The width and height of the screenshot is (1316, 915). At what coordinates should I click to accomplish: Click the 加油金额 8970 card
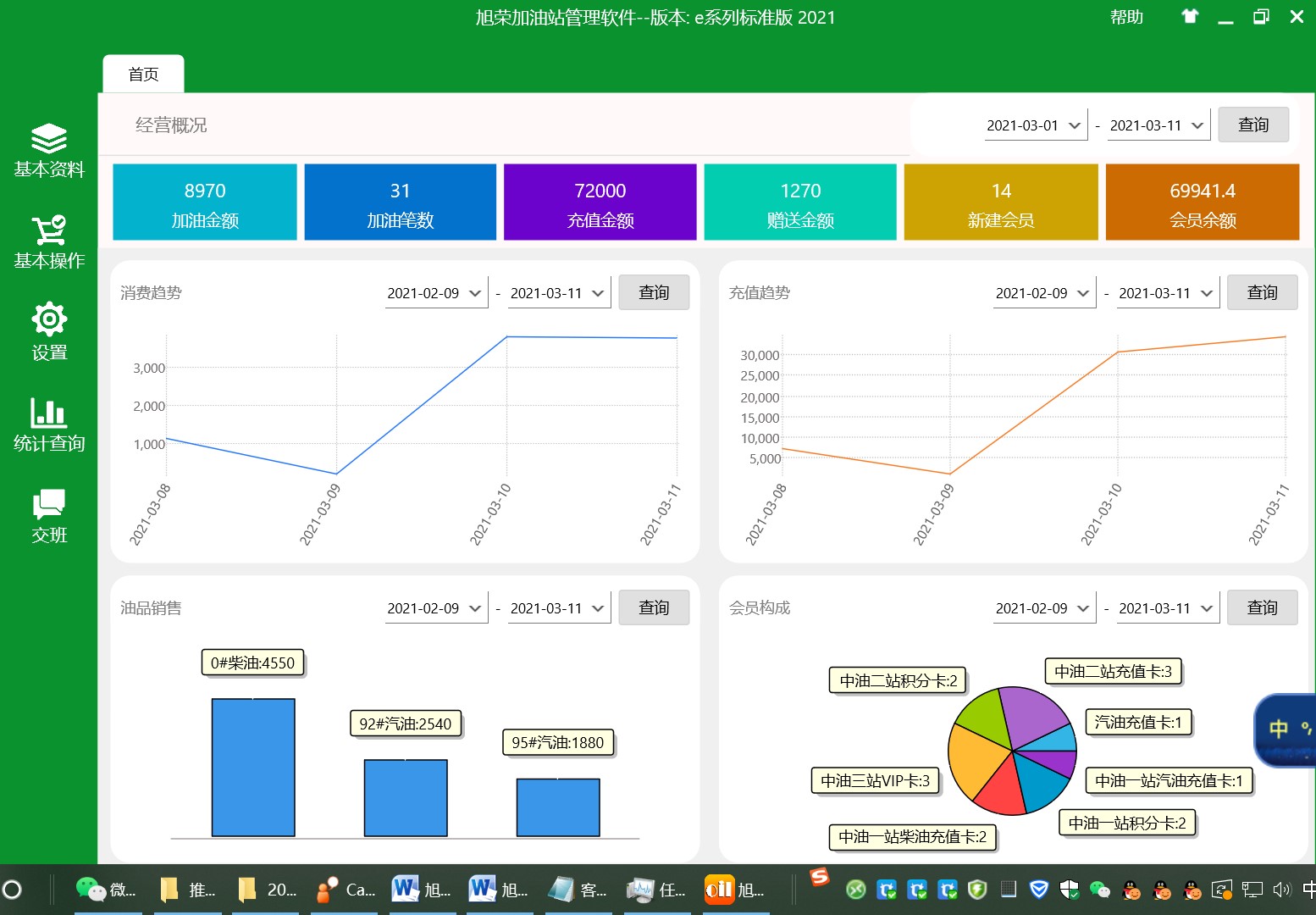pyautogui.click(x=205, y=202)
